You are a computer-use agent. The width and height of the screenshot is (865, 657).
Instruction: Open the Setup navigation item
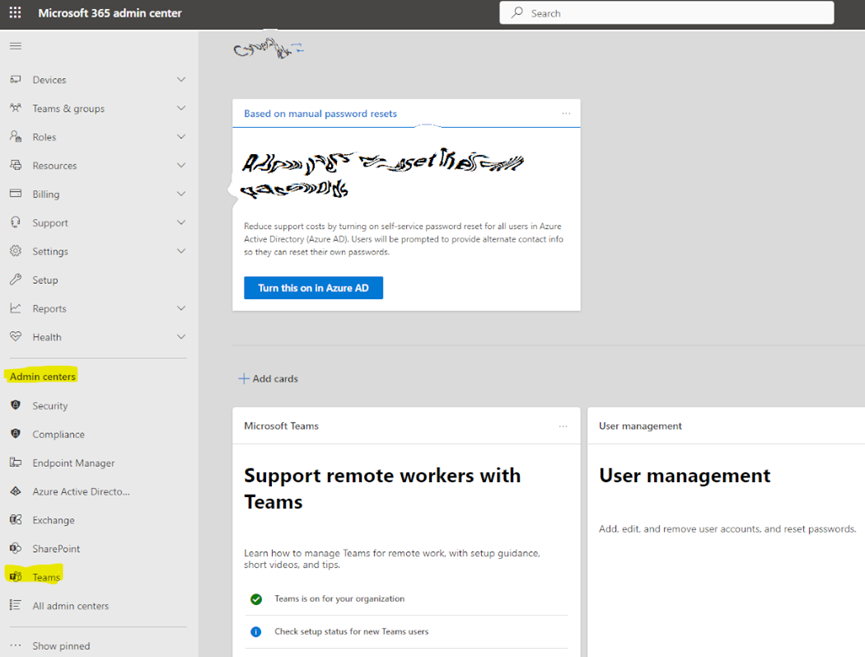(x=45, y=280)
